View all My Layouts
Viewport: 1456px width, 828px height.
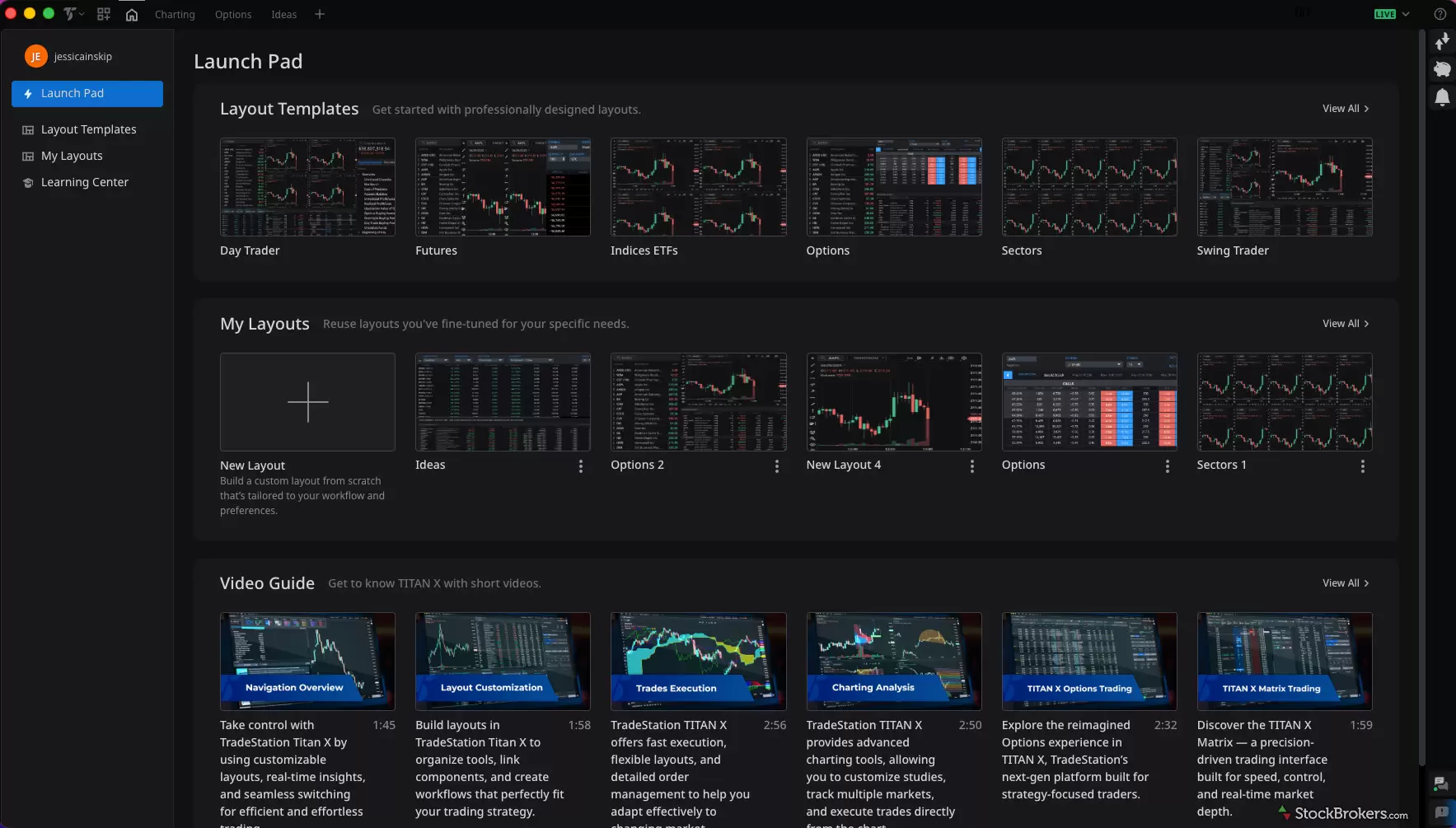pos(1346,324)
